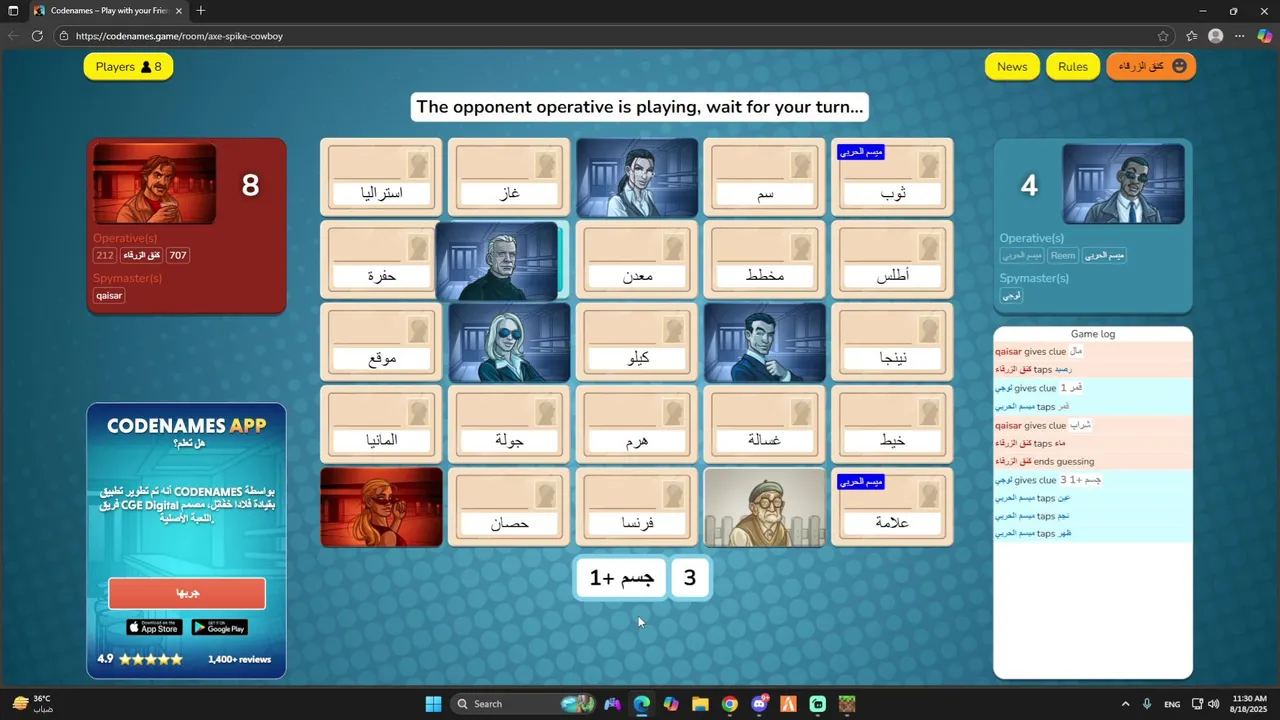Click the red operative tag 707

coord(178,255)
